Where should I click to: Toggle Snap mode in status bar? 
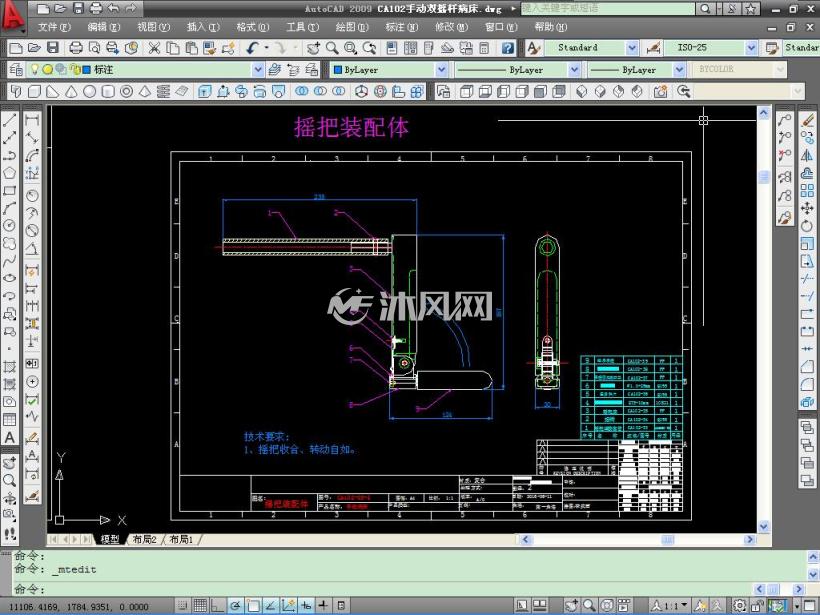[x=183, y=606]
